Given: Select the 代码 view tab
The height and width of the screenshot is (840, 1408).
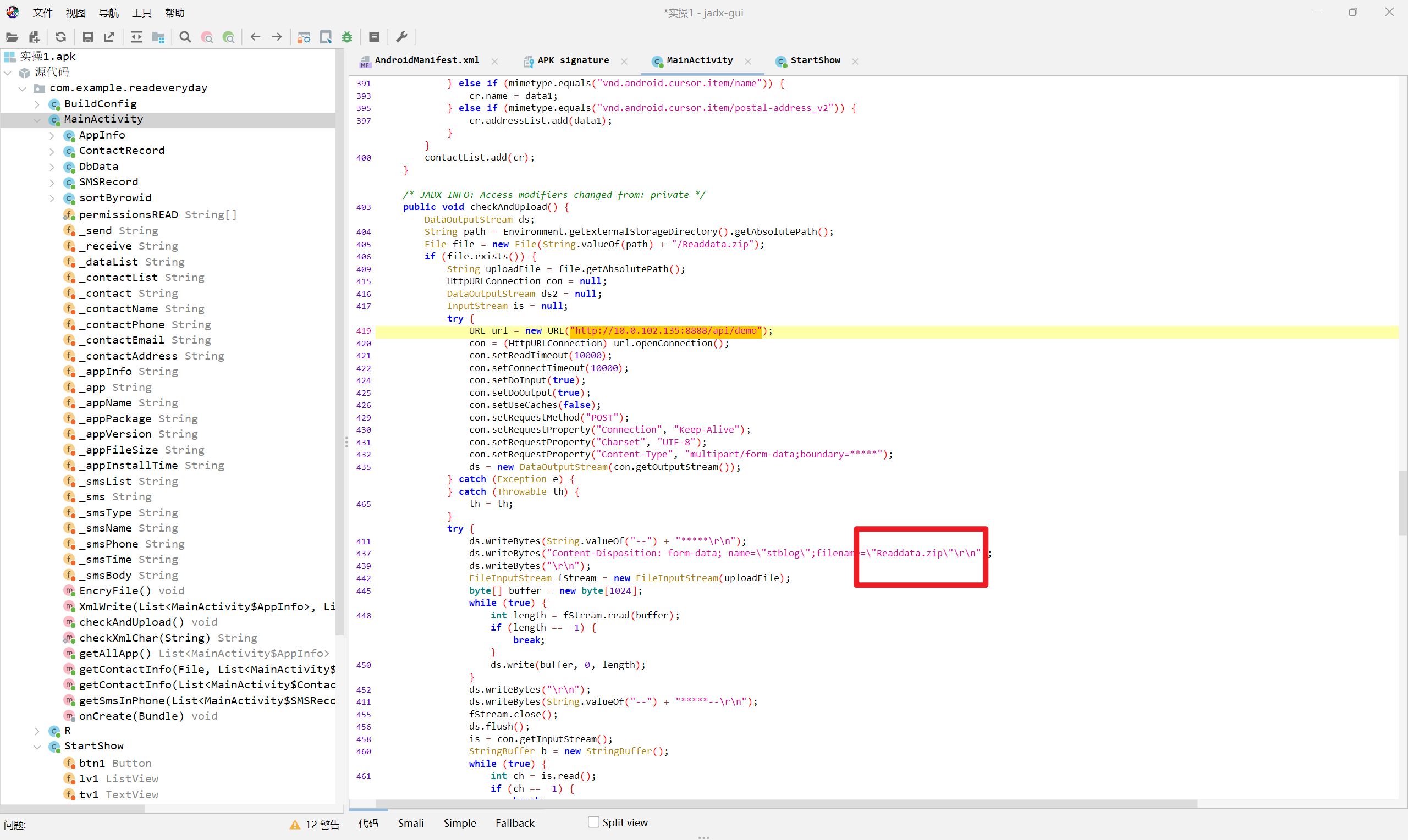Looking at the screenshot, I should [368, 823].
